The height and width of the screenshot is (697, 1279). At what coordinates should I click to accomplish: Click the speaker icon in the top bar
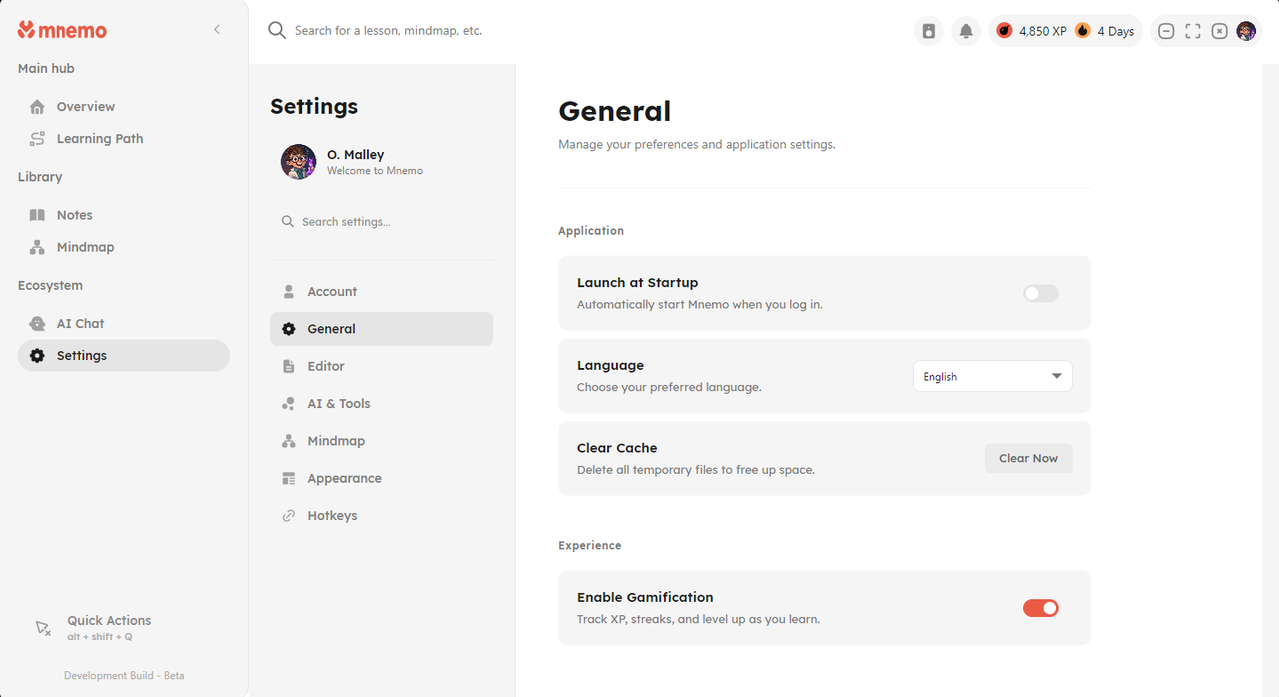coord(929,31)
